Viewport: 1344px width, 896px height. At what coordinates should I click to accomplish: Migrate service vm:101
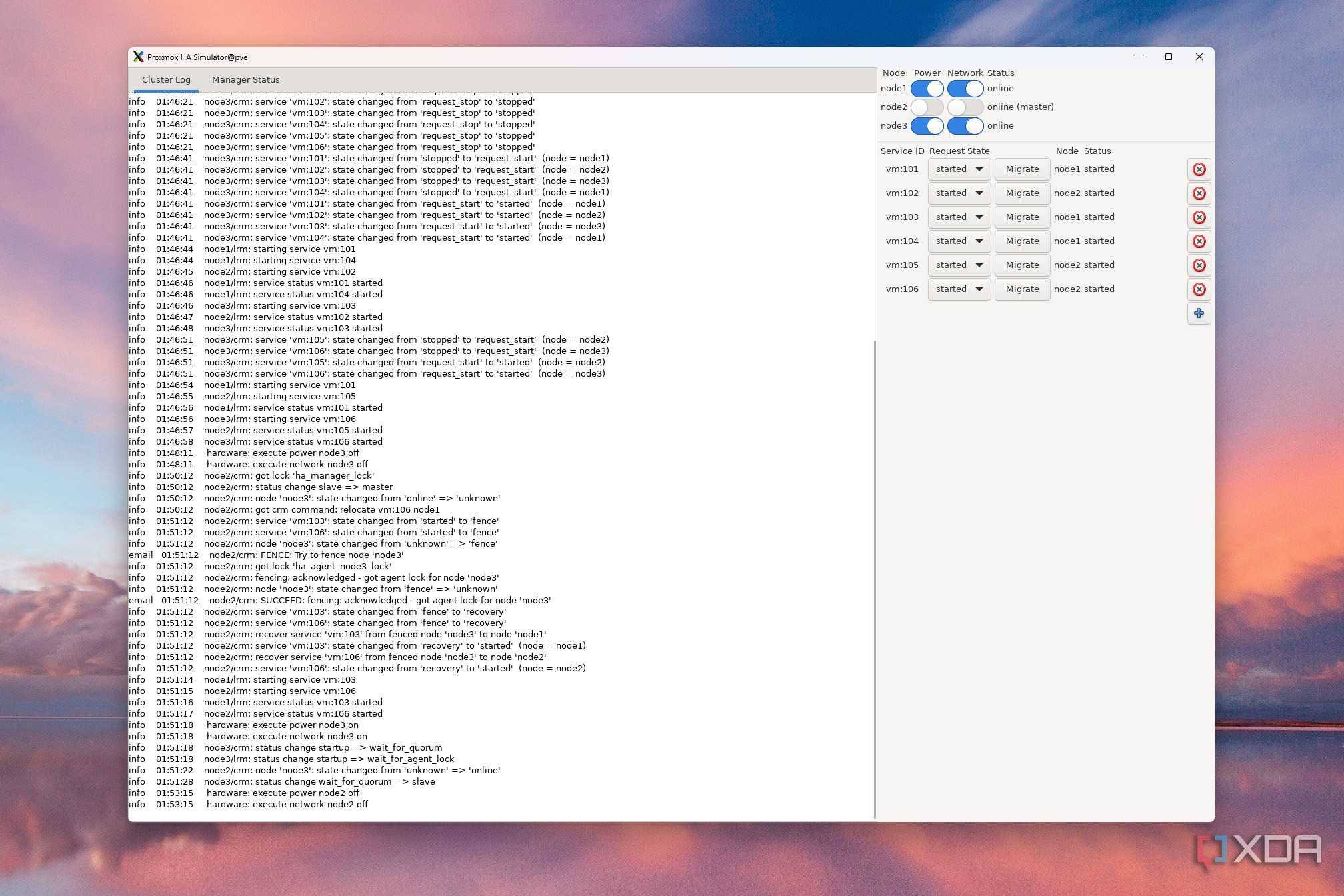[1022, 169]
